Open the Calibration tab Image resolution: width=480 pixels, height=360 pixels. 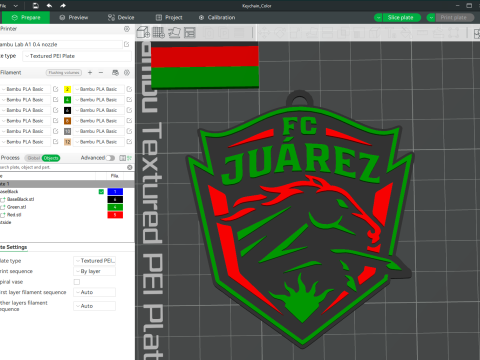[217, 18]
